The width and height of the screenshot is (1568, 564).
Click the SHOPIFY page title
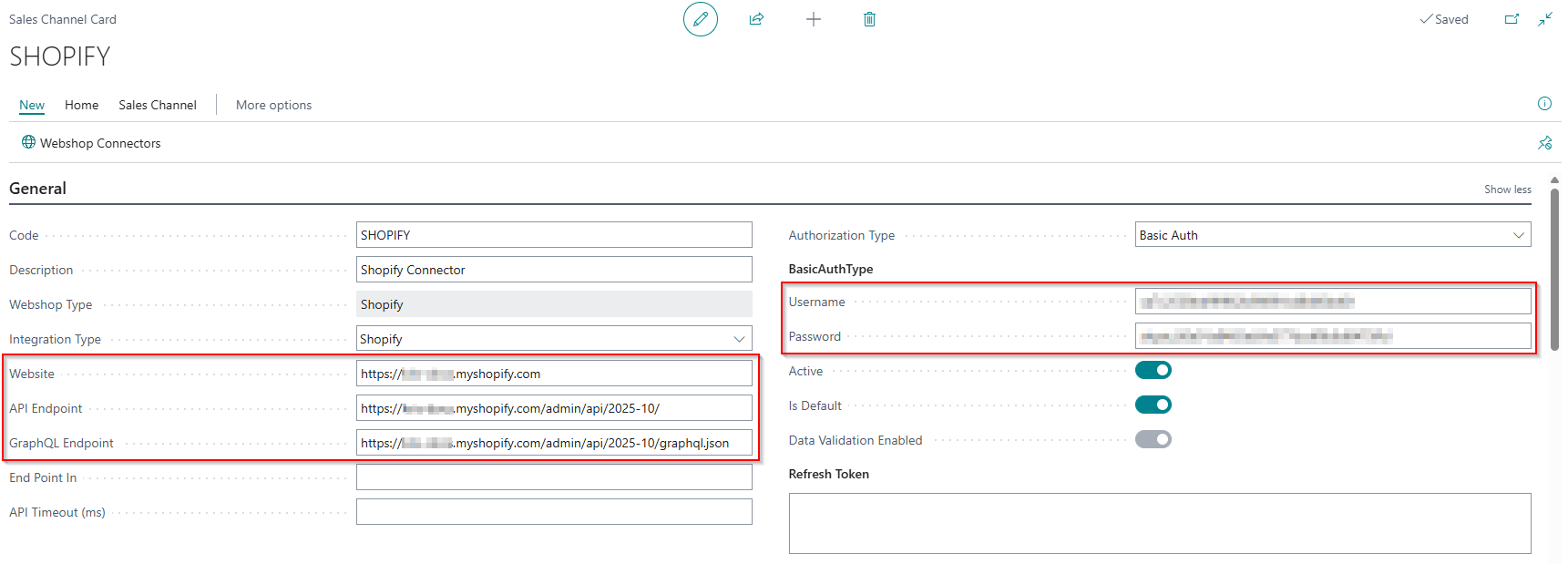[x=59, y=56]
